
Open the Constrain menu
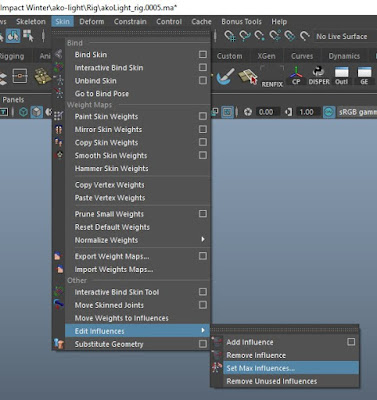[x=130, y=22]
